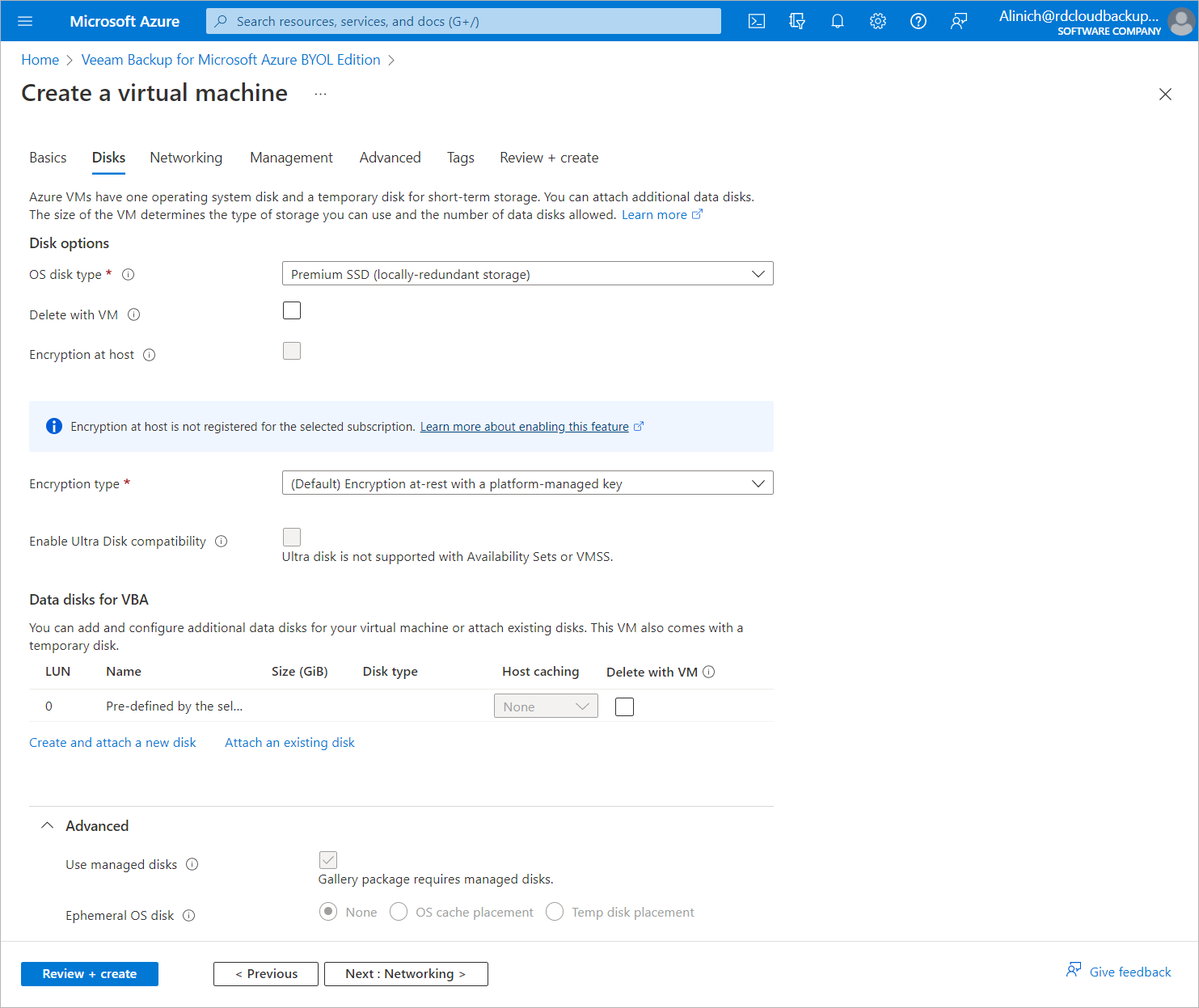Check Delete with VM for LUN 0 disk
The height and width of the screenshot is (1008, 1199).
pos(624,707)
